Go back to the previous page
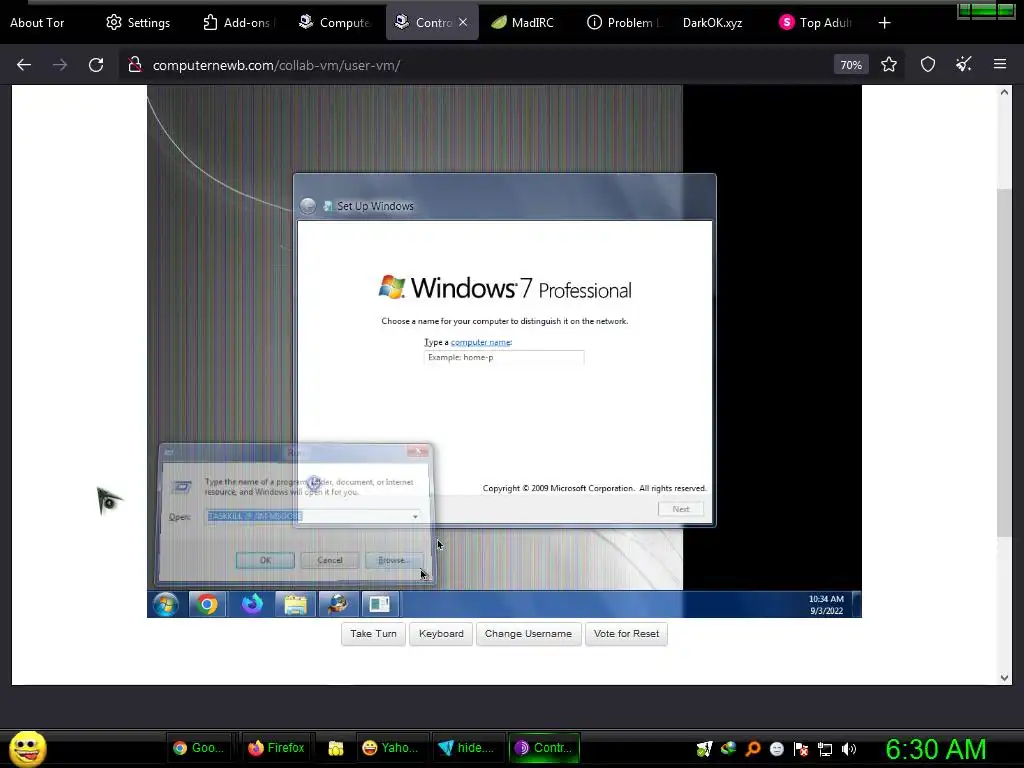1024x768 pixels. (24, 65)
